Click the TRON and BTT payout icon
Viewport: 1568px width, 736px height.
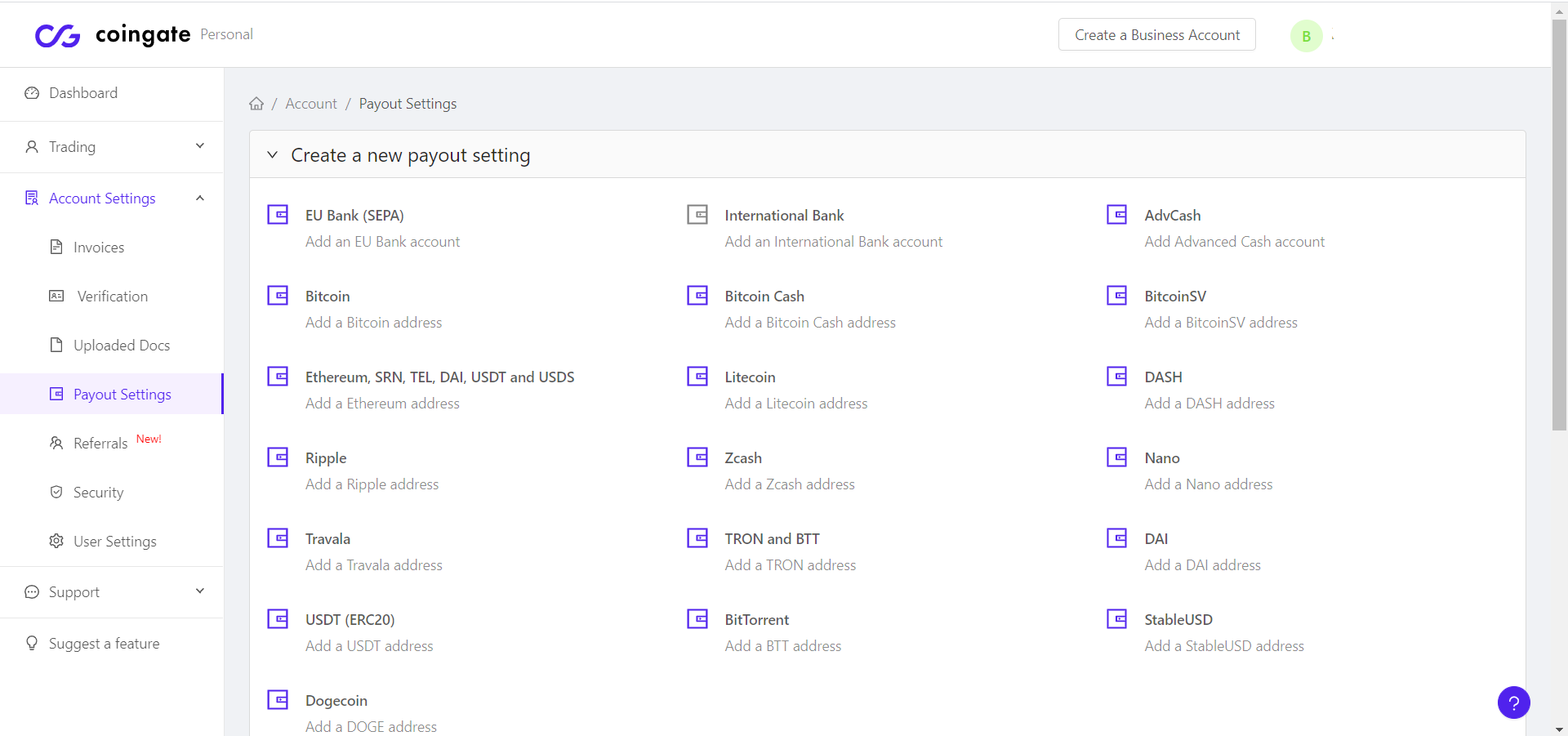click(697, 538)
